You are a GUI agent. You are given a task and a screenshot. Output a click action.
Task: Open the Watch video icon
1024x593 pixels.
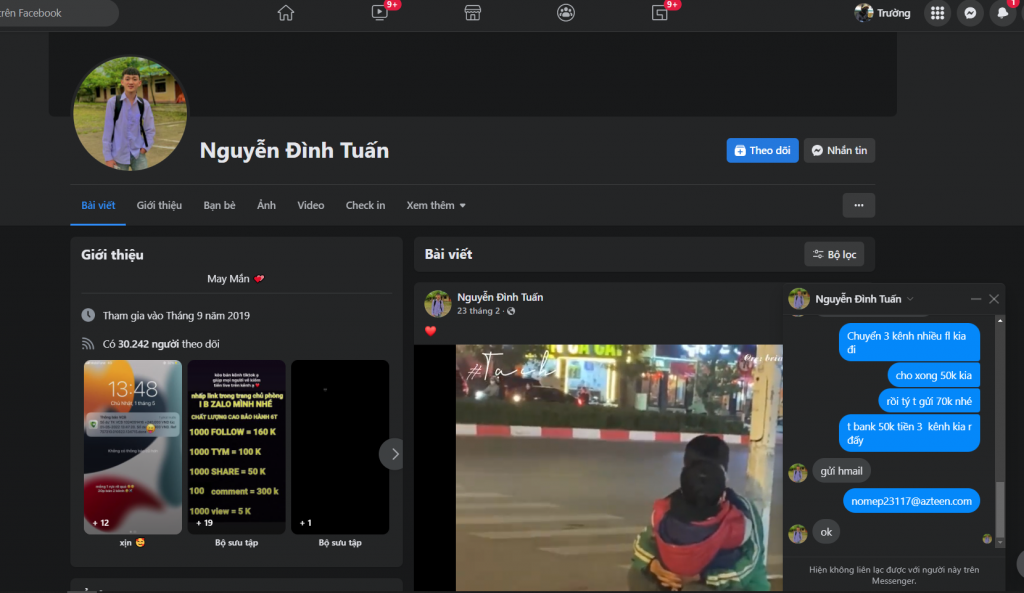[380, 13]
